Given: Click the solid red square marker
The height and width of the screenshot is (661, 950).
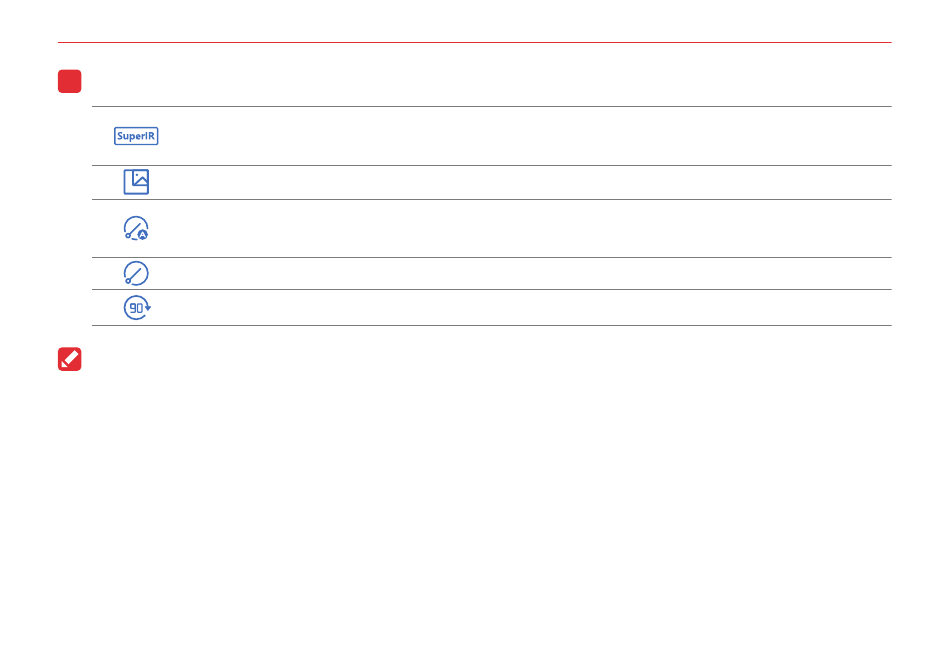Looking at the screenshot, I should (70, 81).
